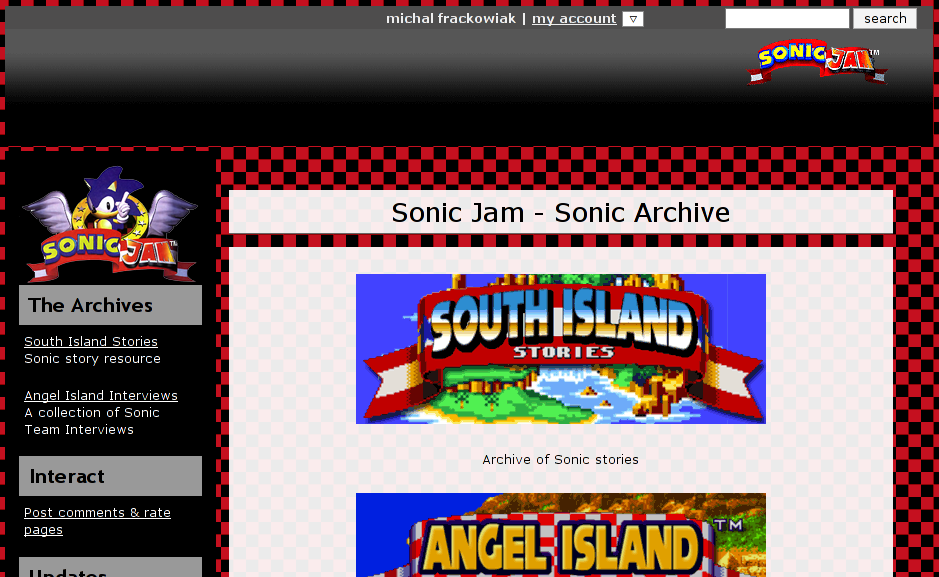Select the user name michal frackowiak
This screenshot has height=577, width=939.
[450, 19]
